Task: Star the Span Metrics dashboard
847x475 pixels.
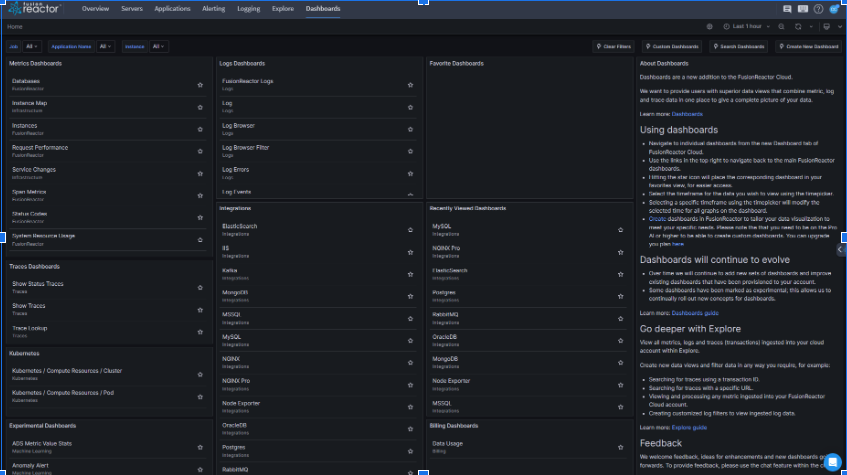Action: pos(200,196)
